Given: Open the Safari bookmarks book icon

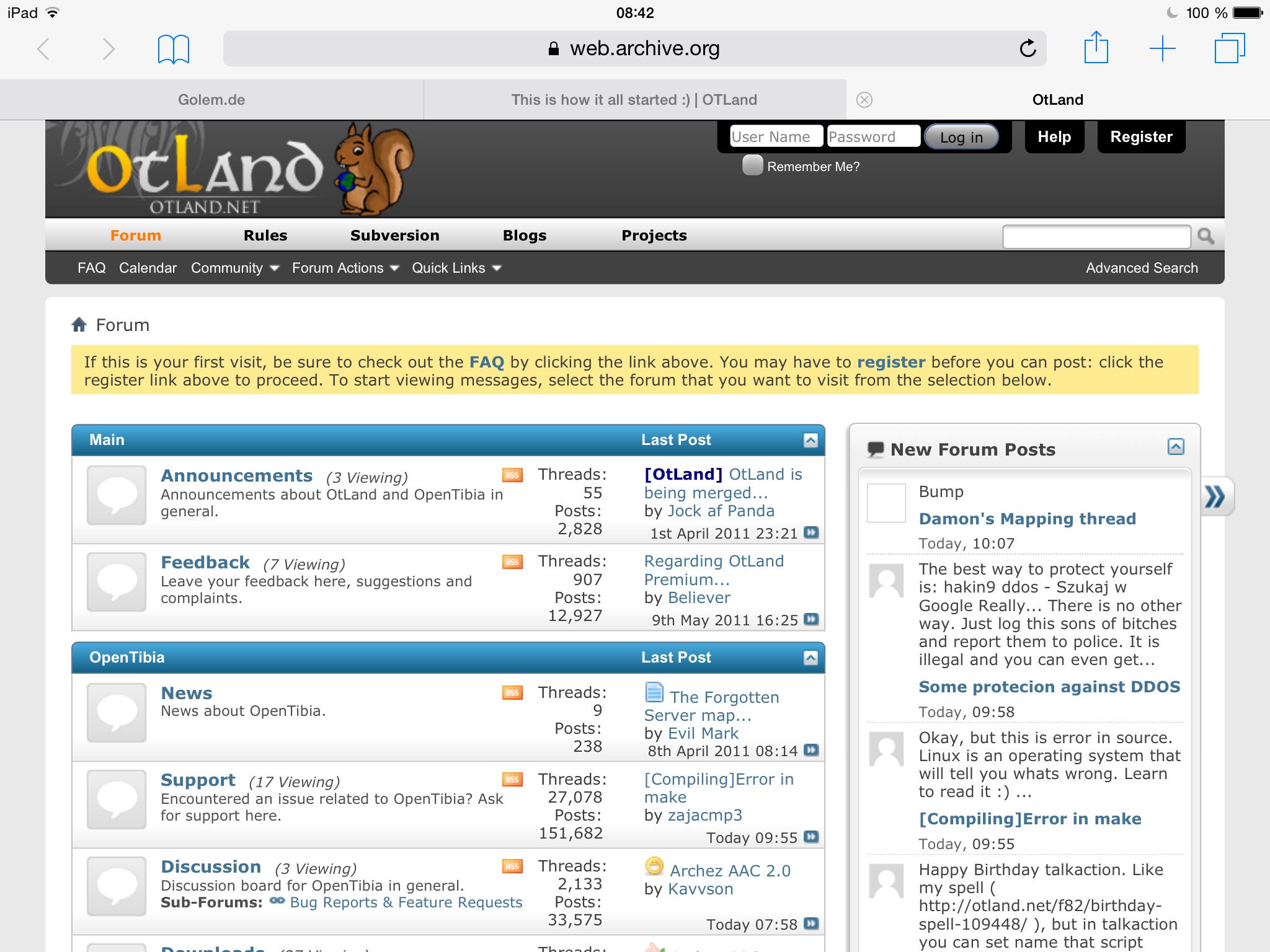Looking at the screenshot, I should pyautogui.click(x=174, y=49).
